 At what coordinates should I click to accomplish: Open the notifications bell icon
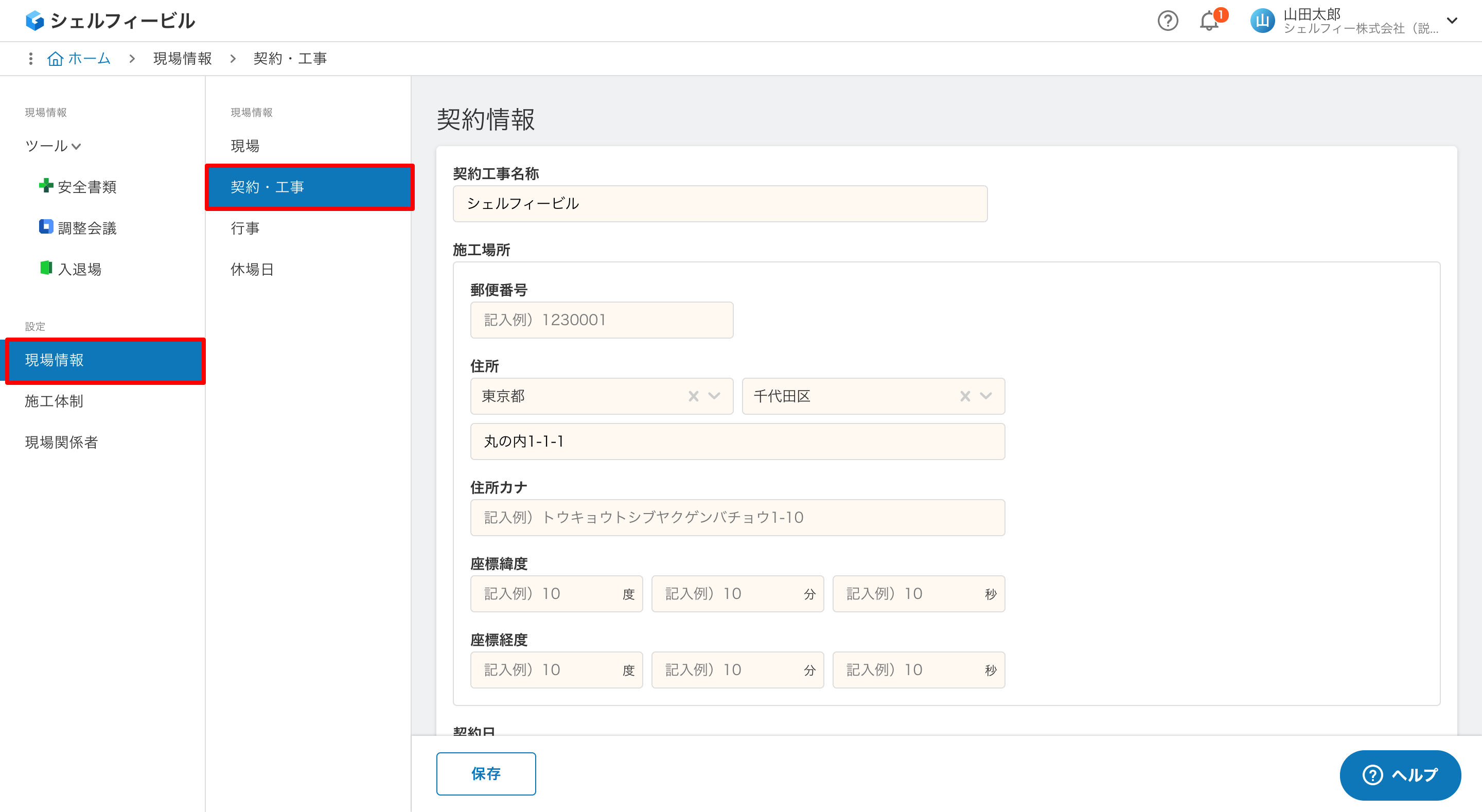point(1209,21)
